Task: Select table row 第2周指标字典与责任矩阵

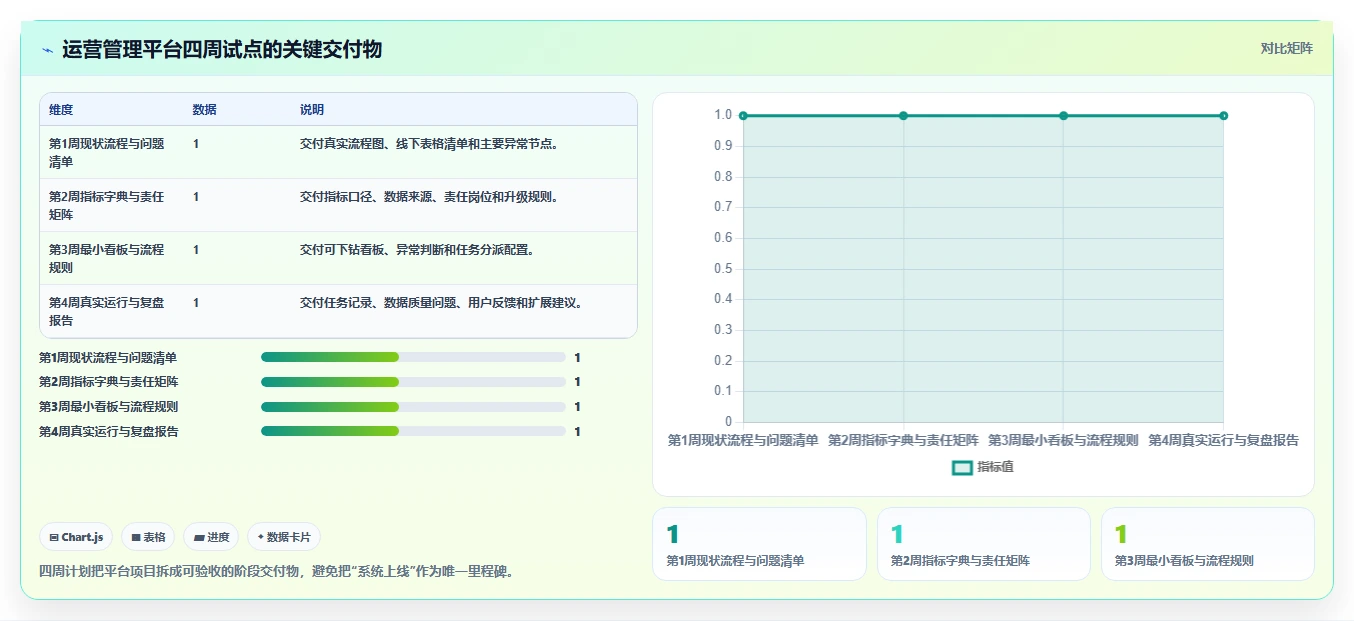Action: click(338, 205)
